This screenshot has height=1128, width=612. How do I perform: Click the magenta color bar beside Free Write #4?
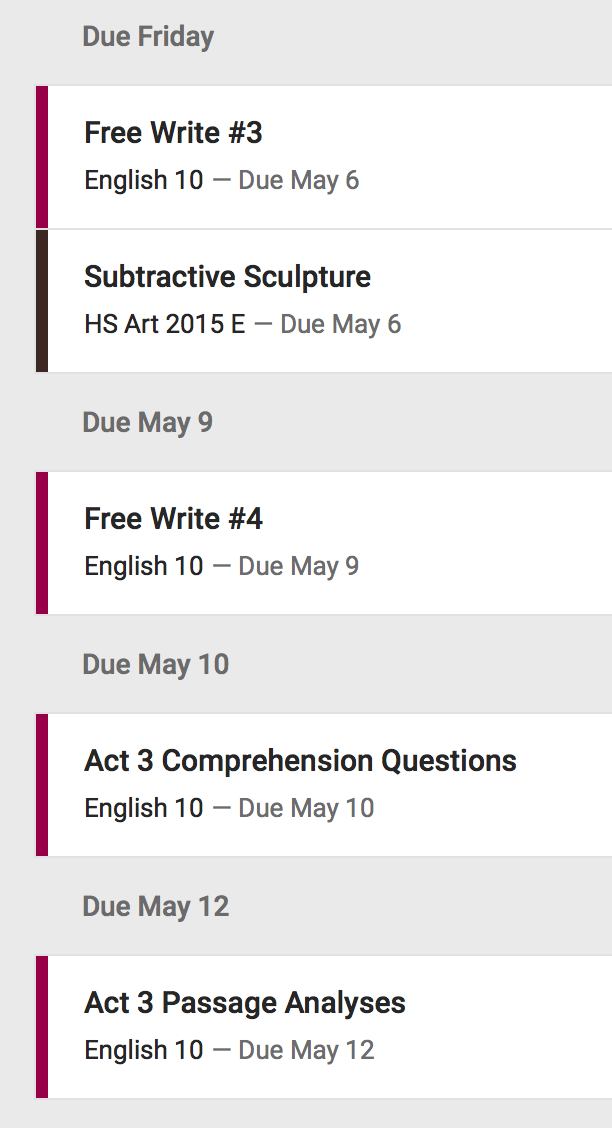click(42, 543)
